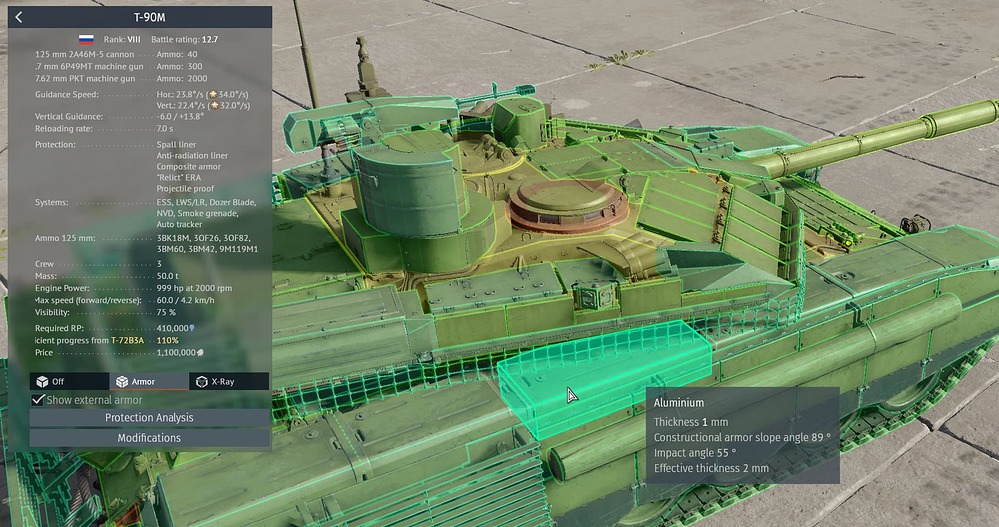Click Constructional armor slope angle 89° line
Viewport: 999px width, 527px height.
[x=742, y=437]
